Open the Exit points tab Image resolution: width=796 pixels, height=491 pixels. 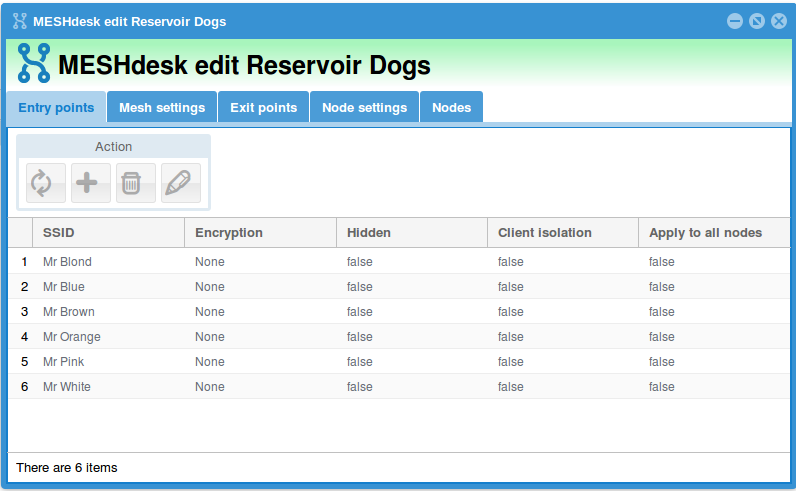point(263,107)
